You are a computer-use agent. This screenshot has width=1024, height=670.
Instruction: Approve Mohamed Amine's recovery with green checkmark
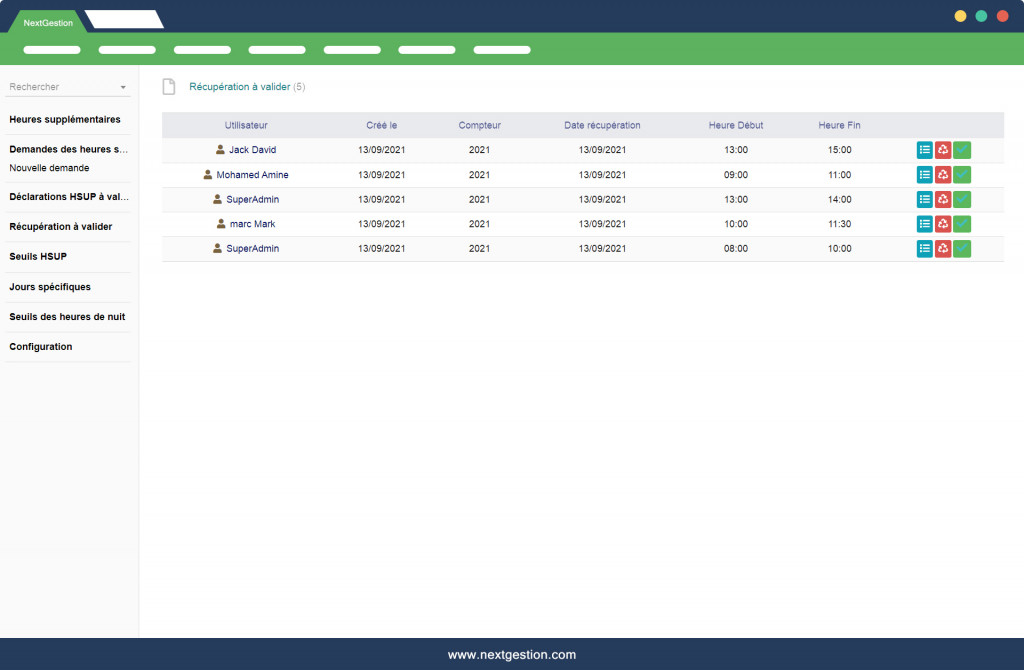click(x=962, y=175)
